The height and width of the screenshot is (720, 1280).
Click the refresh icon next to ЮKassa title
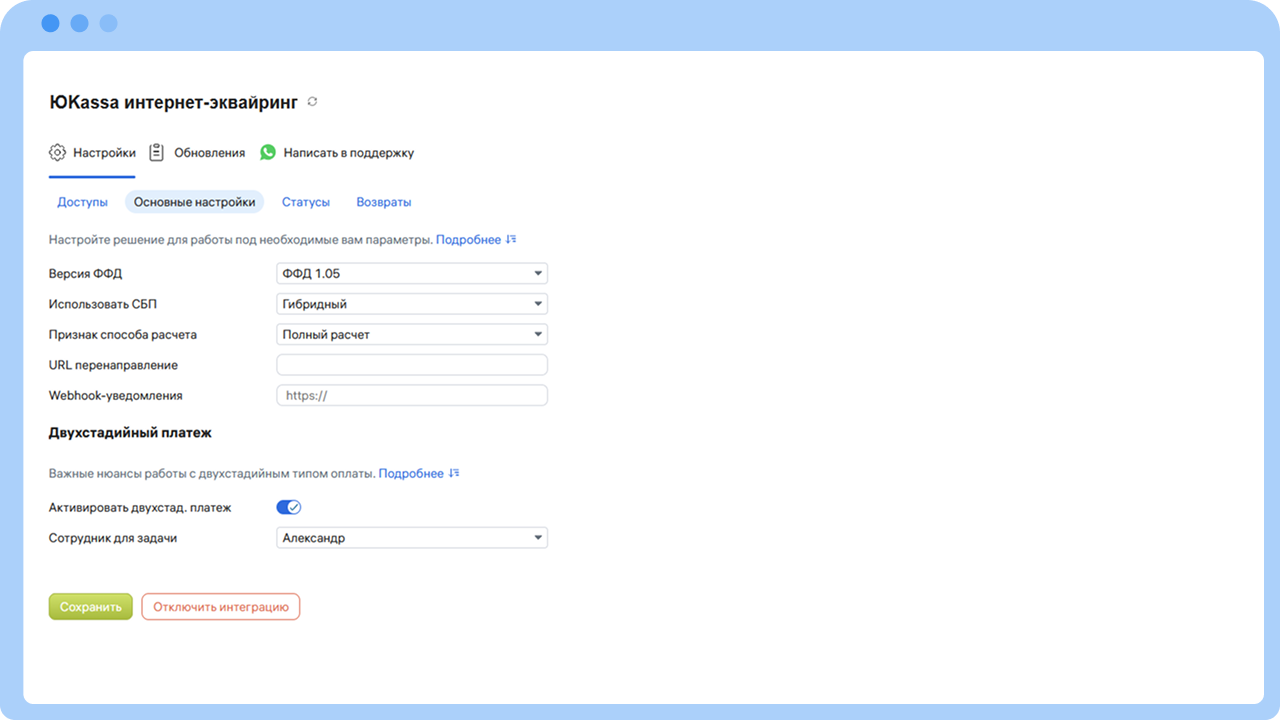(x=312, y=102)
